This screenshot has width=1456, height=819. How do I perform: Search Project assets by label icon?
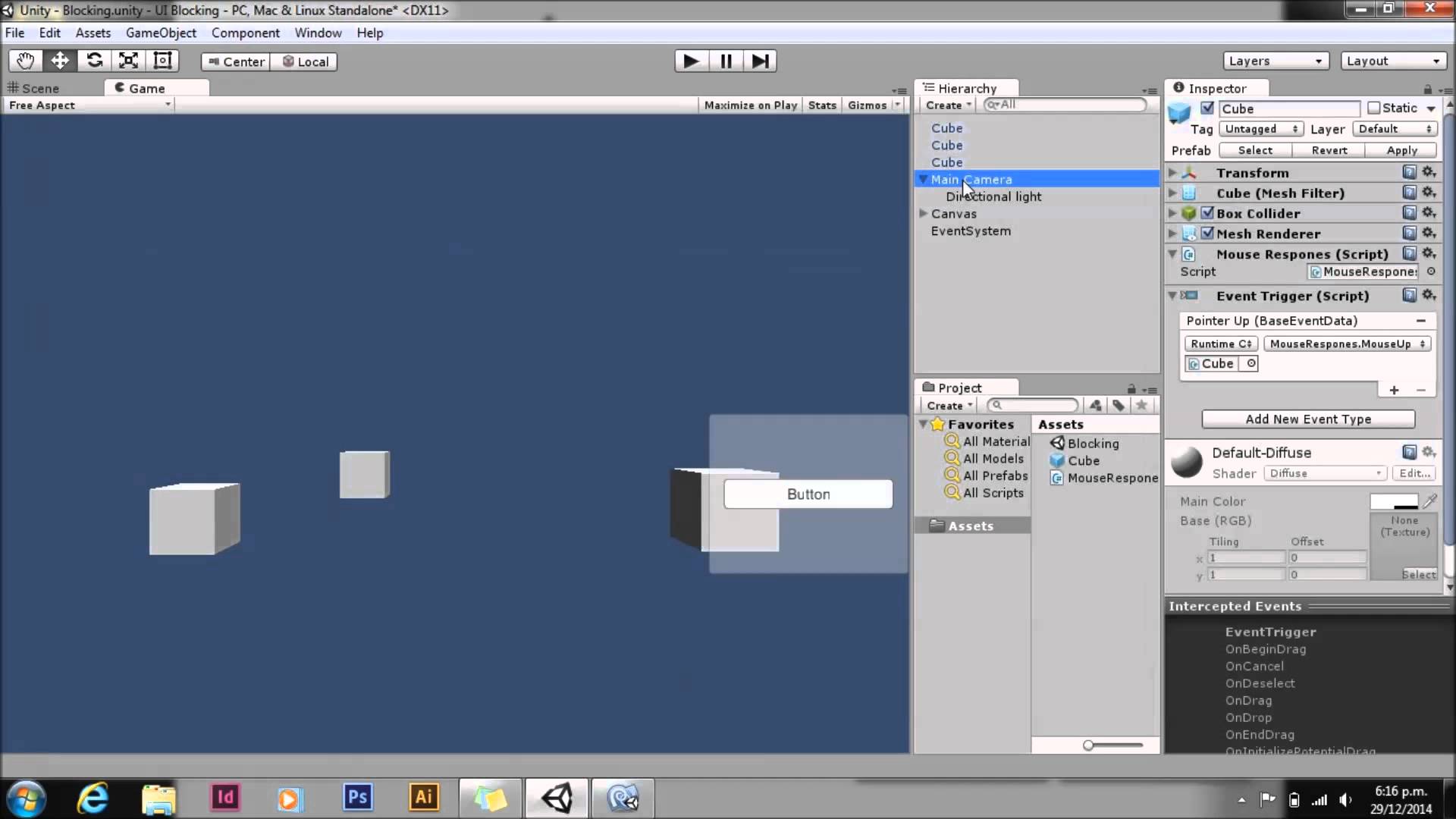[1119, 406]
